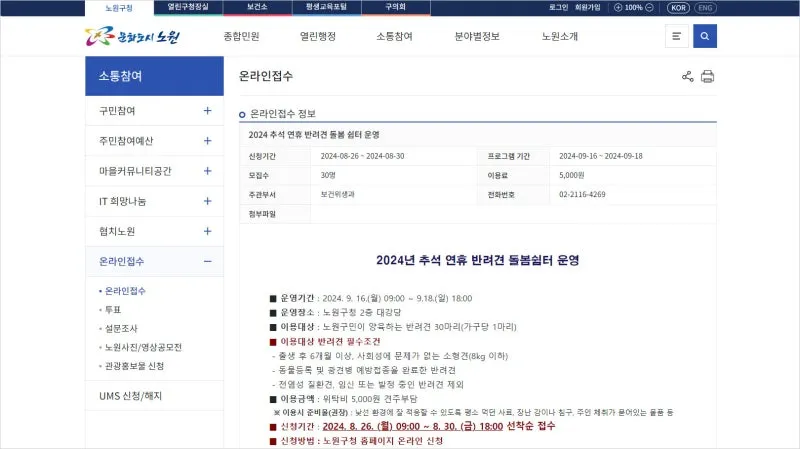Click the print page icon
The height and width of the screenshot is (449, 800).
pos(708,76)
